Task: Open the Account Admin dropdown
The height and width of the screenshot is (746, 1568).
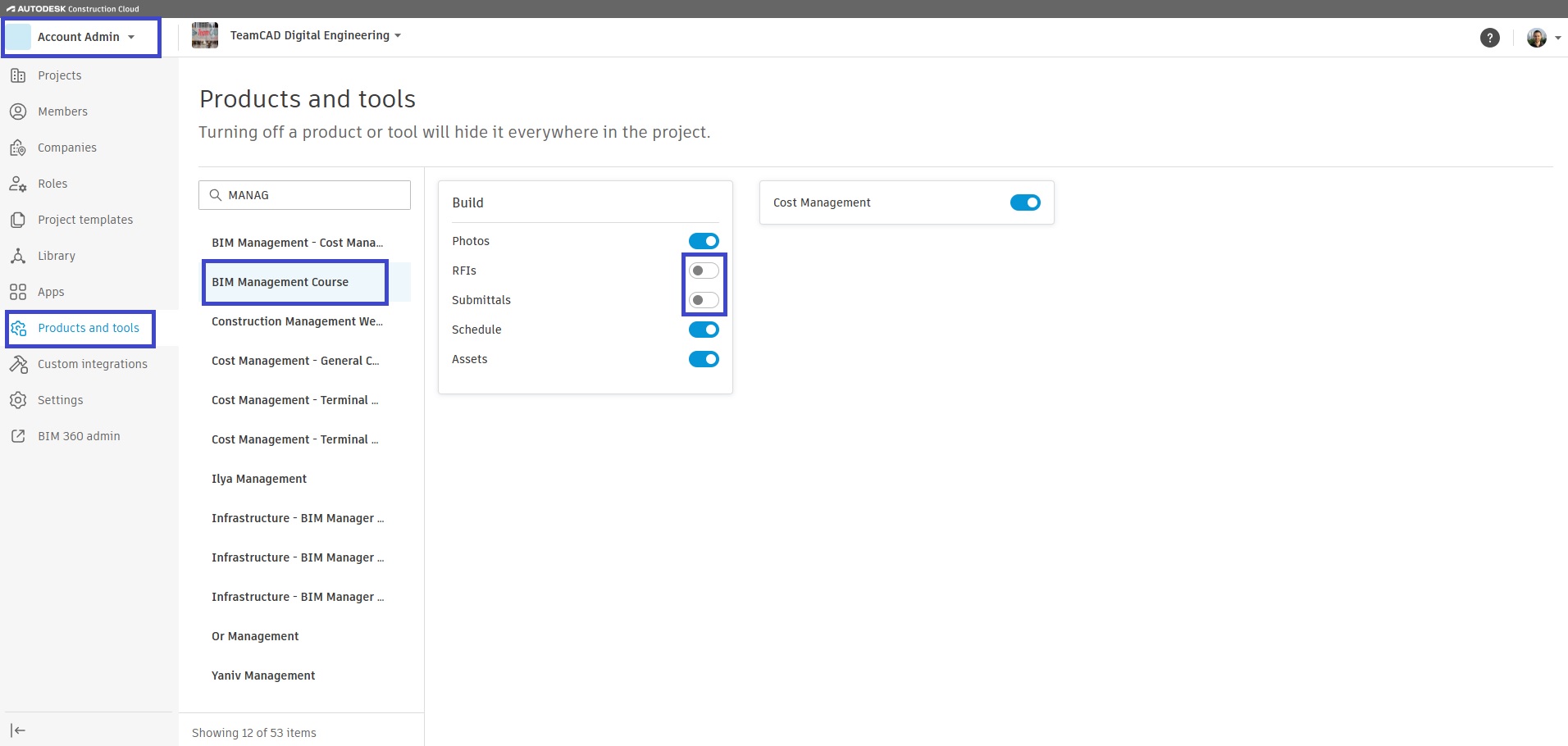Action: (81, 37)
